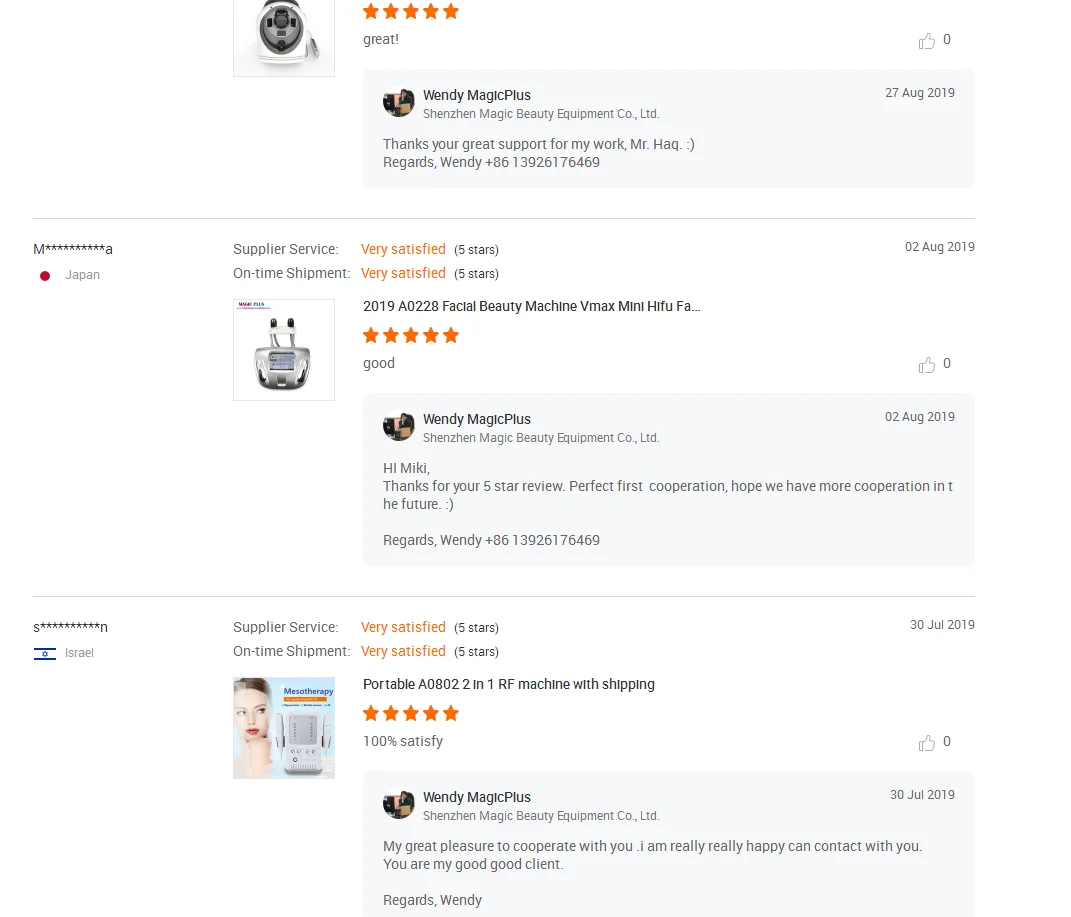Screen dimensions: 1071x917
Task: Click thumbs-up on the "good" review
Action: click(x=927, y=365)
